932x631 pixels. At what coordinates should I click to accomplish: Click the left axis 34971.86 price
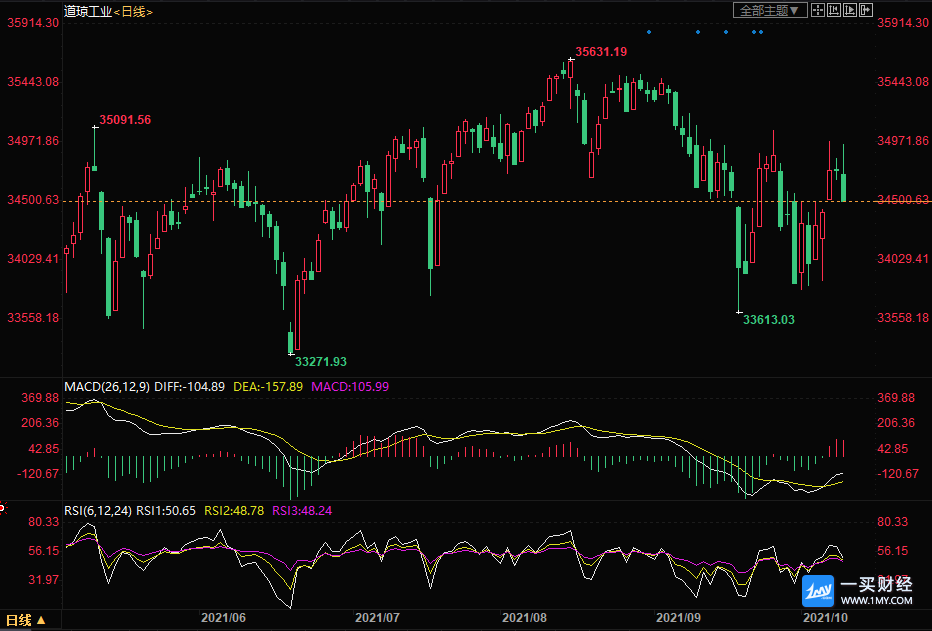pyautogui.click(x=33, y=141)
